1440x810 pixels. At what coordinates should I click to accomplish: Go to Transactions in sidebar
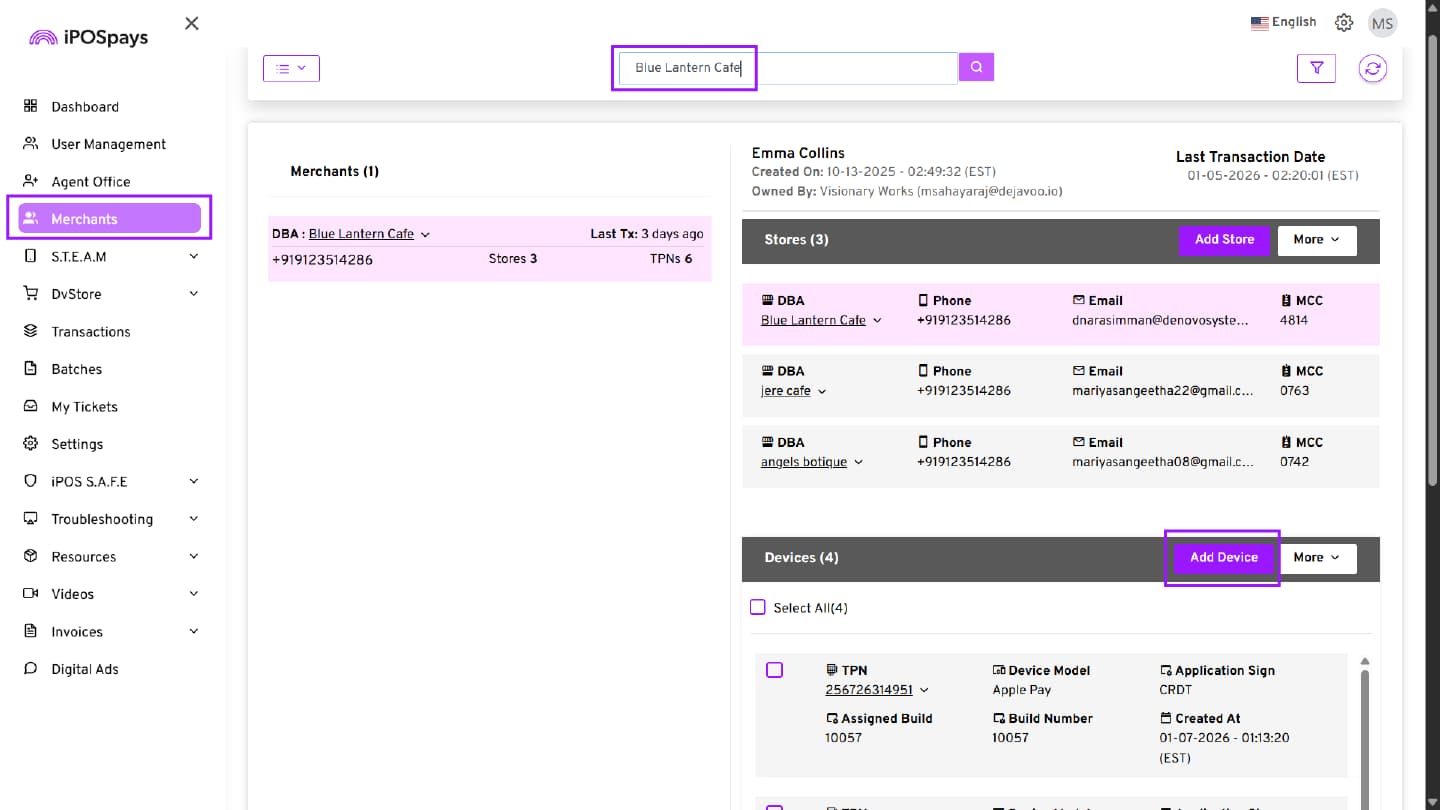coord(91,332)
